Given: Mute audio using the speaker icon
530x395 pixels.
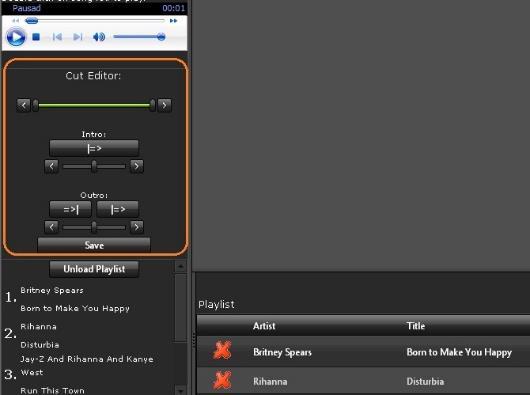Looking at the screenshot, I should pos(99,37).
